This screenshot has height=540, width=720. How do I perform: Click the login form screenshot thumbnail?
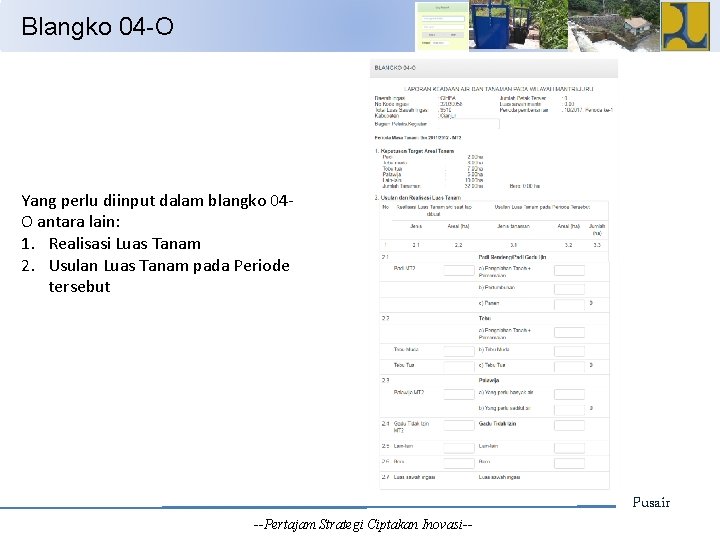coord(442,26)
